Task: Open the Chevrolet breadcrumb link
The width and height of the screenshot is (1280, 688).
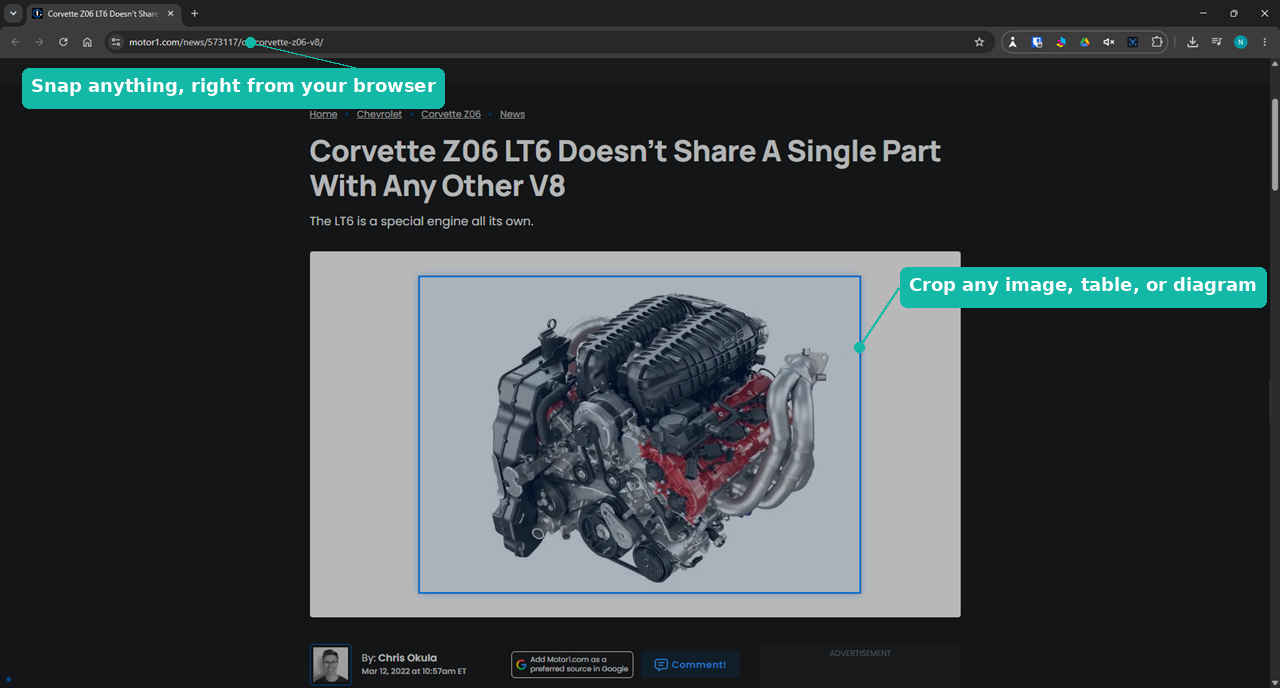Action: tap(379, 114)
